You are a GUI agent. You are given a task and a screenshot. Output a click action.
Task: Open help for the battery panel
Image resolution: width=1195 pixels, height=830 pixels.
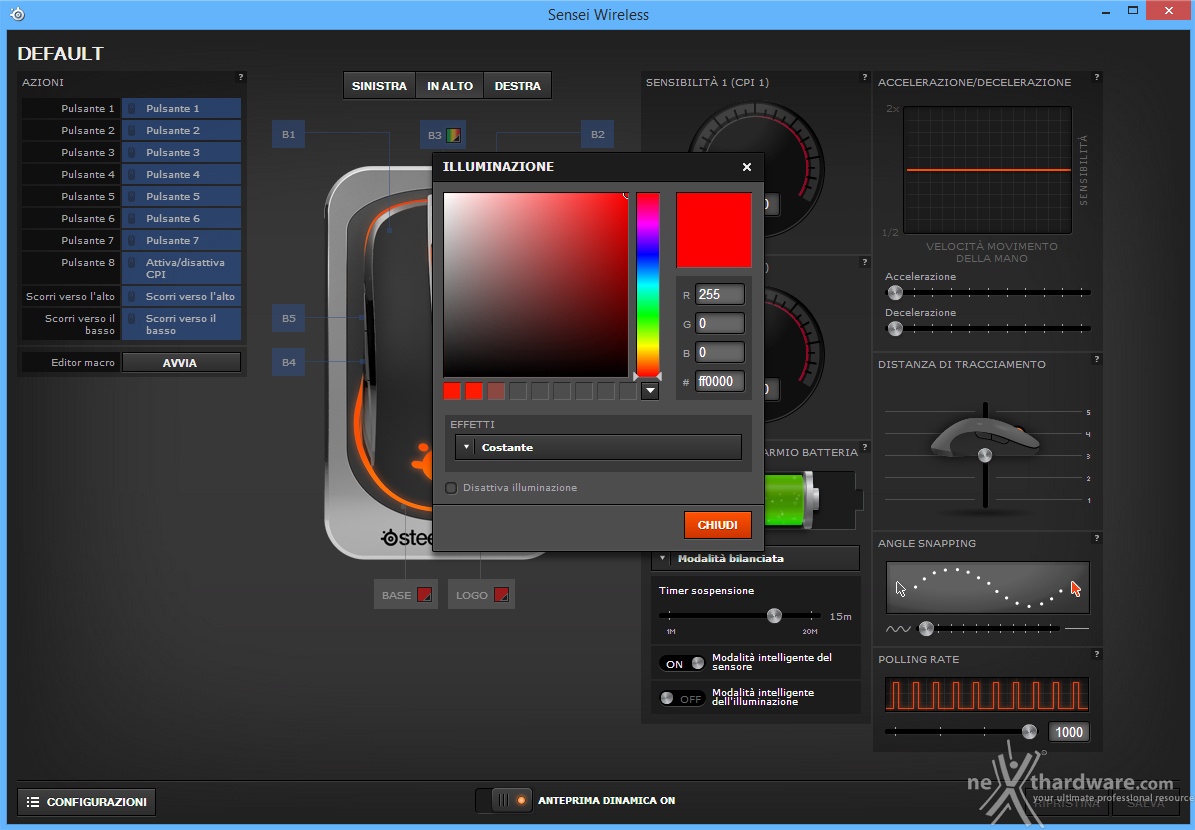tap(864, 447)
